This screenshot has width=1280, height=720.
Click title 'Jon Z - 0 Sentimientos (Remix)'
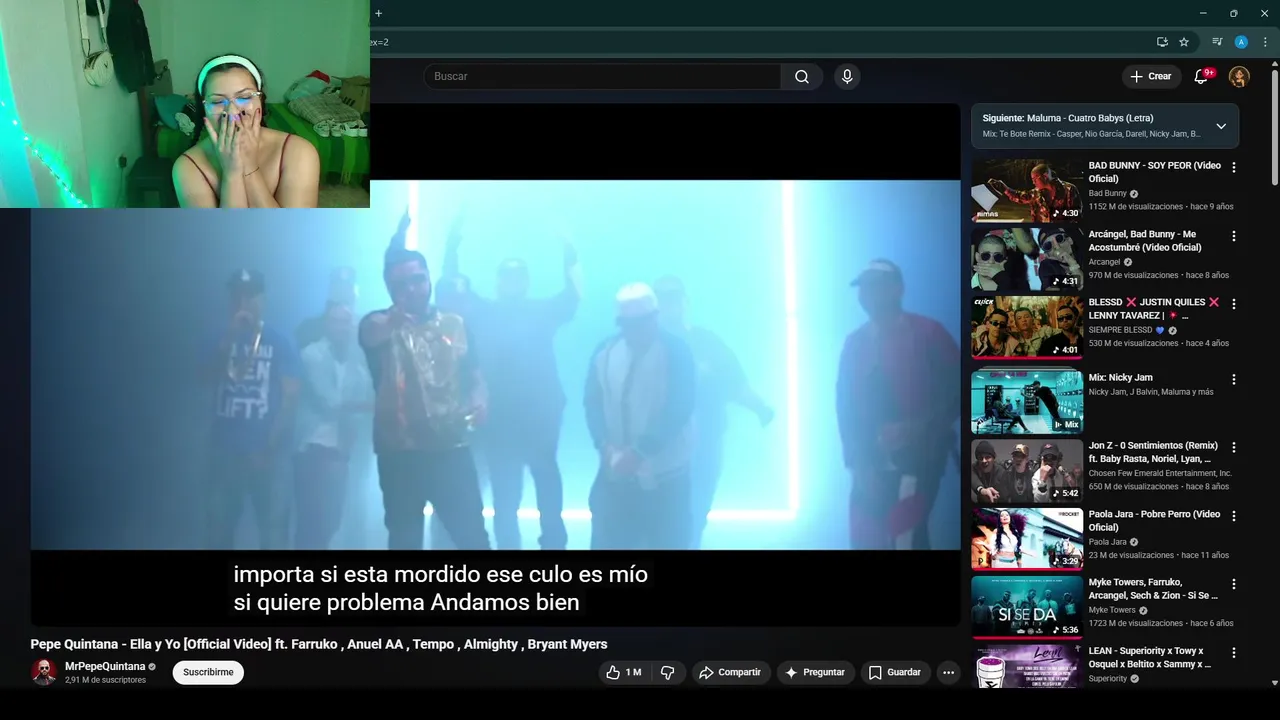point(1153,452)
